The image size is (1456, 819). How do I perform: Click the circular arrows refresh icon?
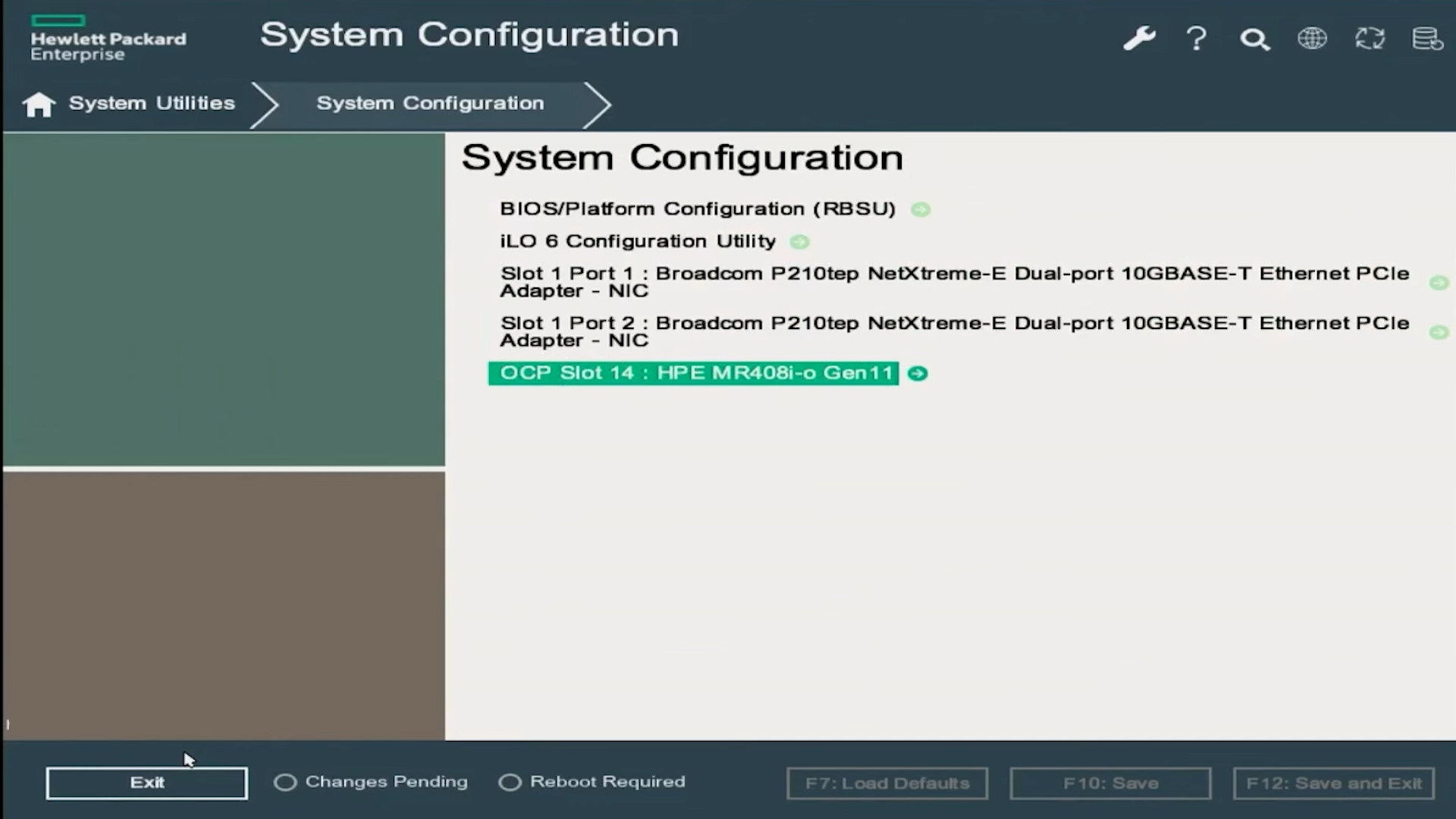pyautogui.click(x=1370, y=38)
